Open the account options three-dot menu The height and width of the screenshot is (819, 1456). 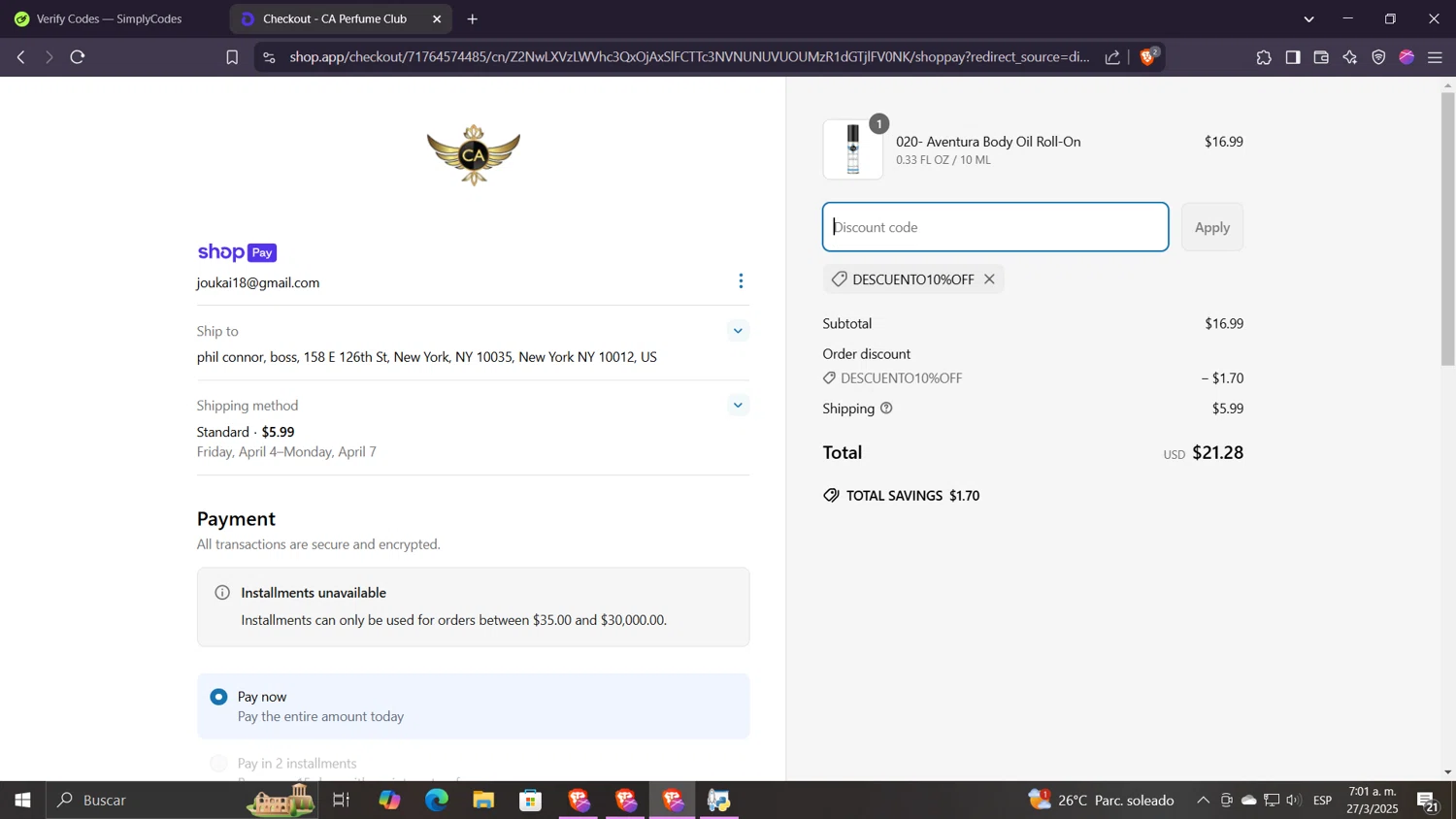click(x=741, y=280)
